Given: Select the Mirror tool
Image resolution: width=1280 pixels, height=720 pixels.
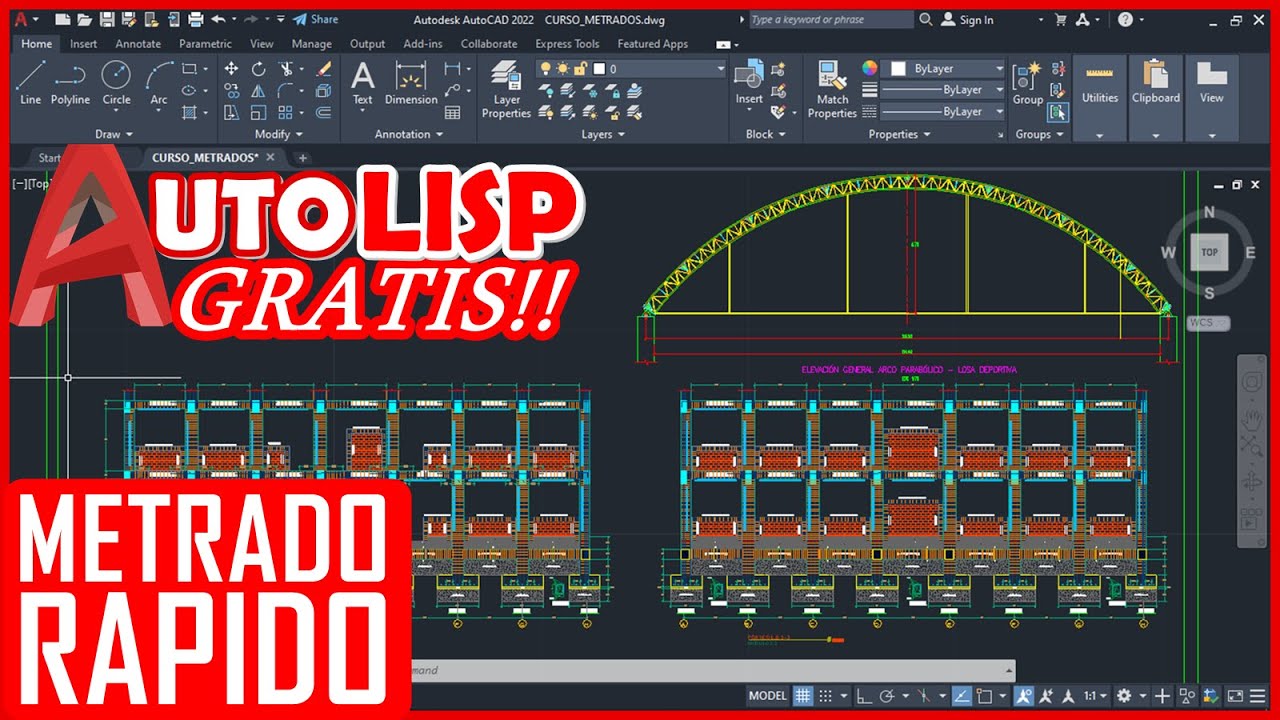Looking at the screenshot, I should click(259, 91).
